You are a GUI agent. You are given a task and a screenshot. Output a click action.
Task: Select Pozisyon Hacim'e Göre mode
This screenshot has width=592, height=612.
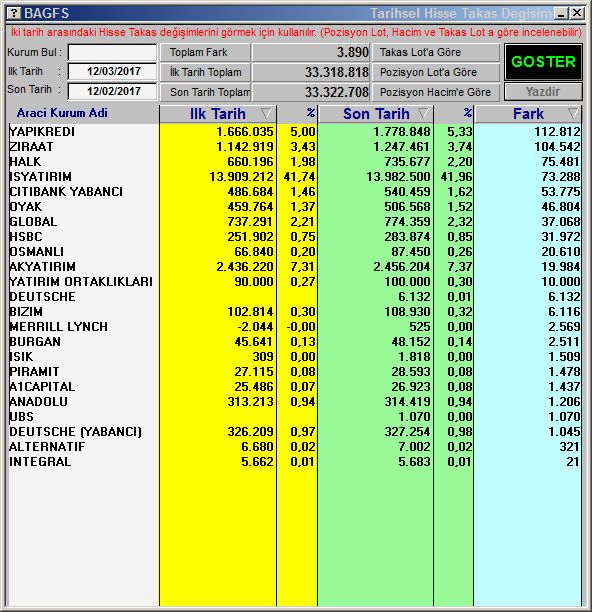(436, 92)
